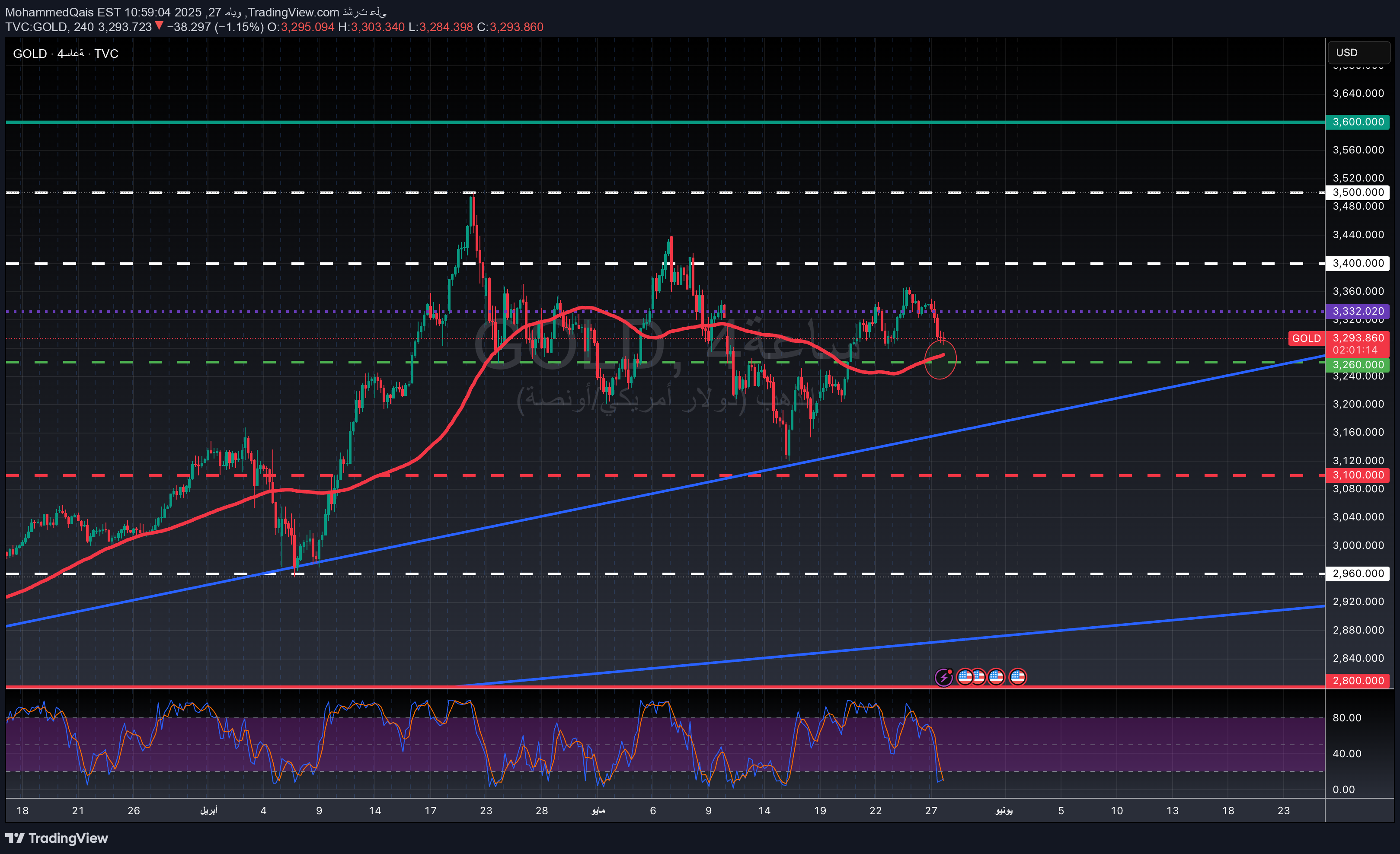Viewport: 1400px width, 854px height.
Task: Click date 28 on the time axis
Action: click(x=541, y=811)
